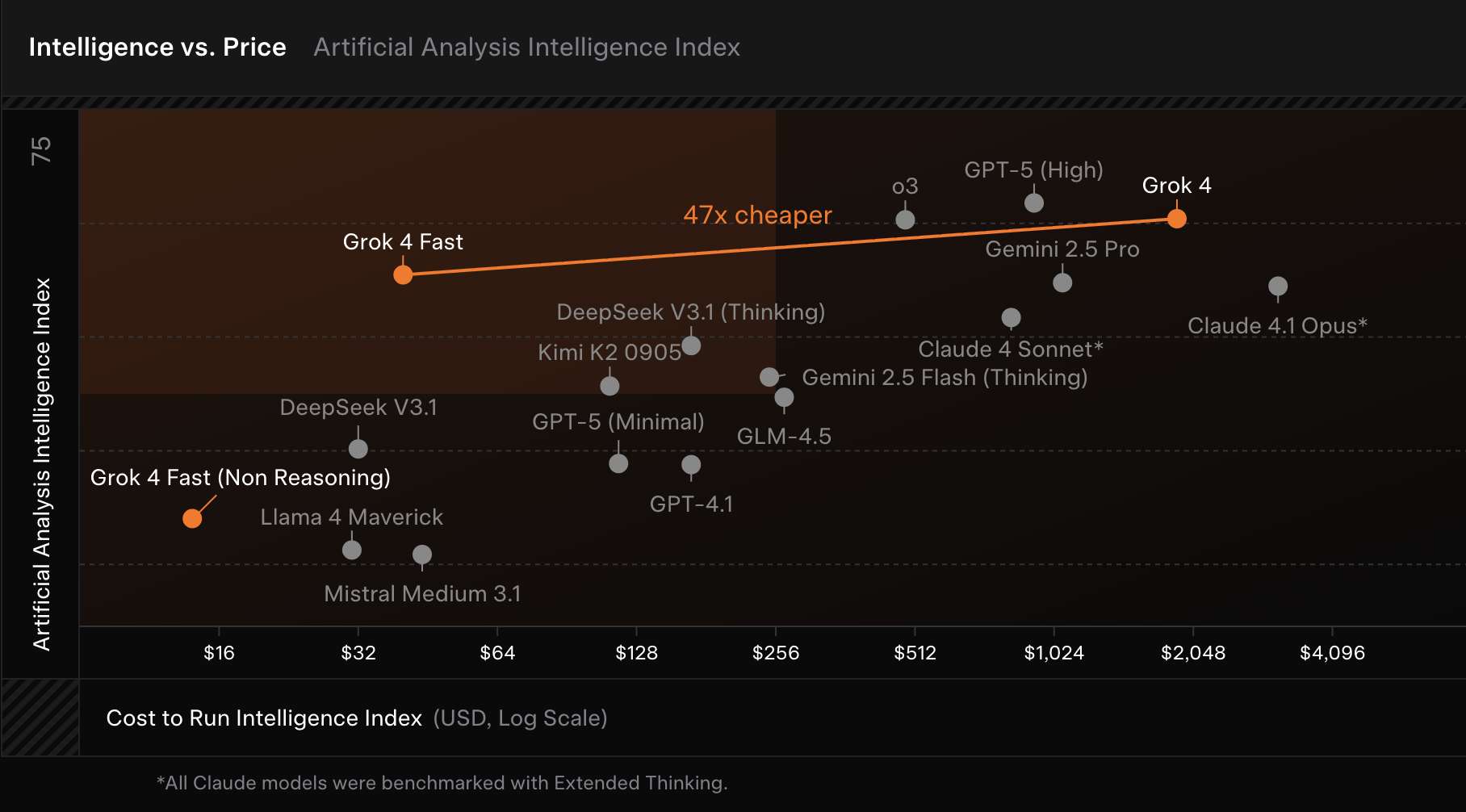Click the Grok 4 Fast orange data point
Screen dimensions: 1466x812
(x=403, y=275)
